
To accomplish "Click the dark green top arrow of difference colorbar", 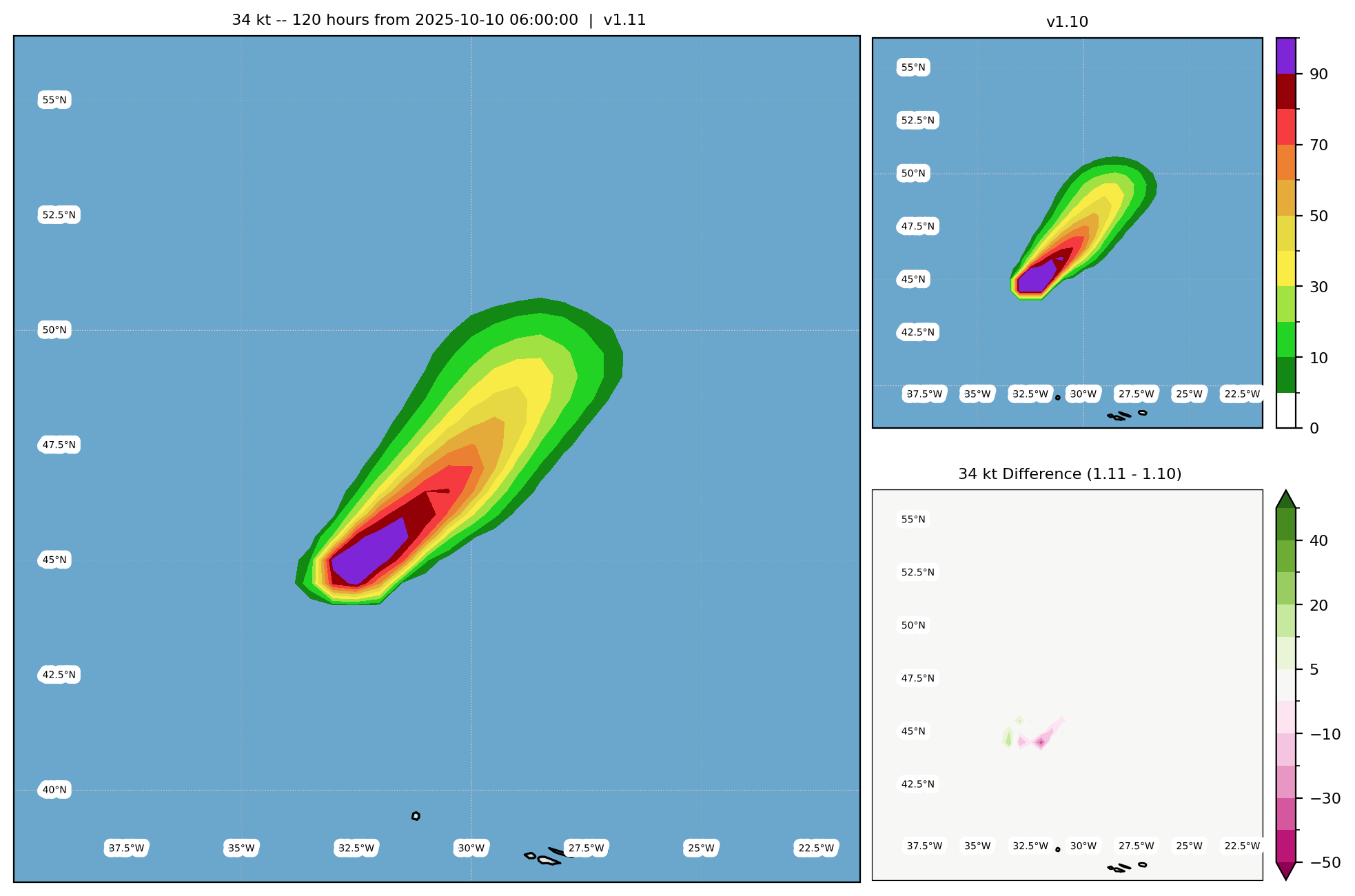I will 1285,500.
